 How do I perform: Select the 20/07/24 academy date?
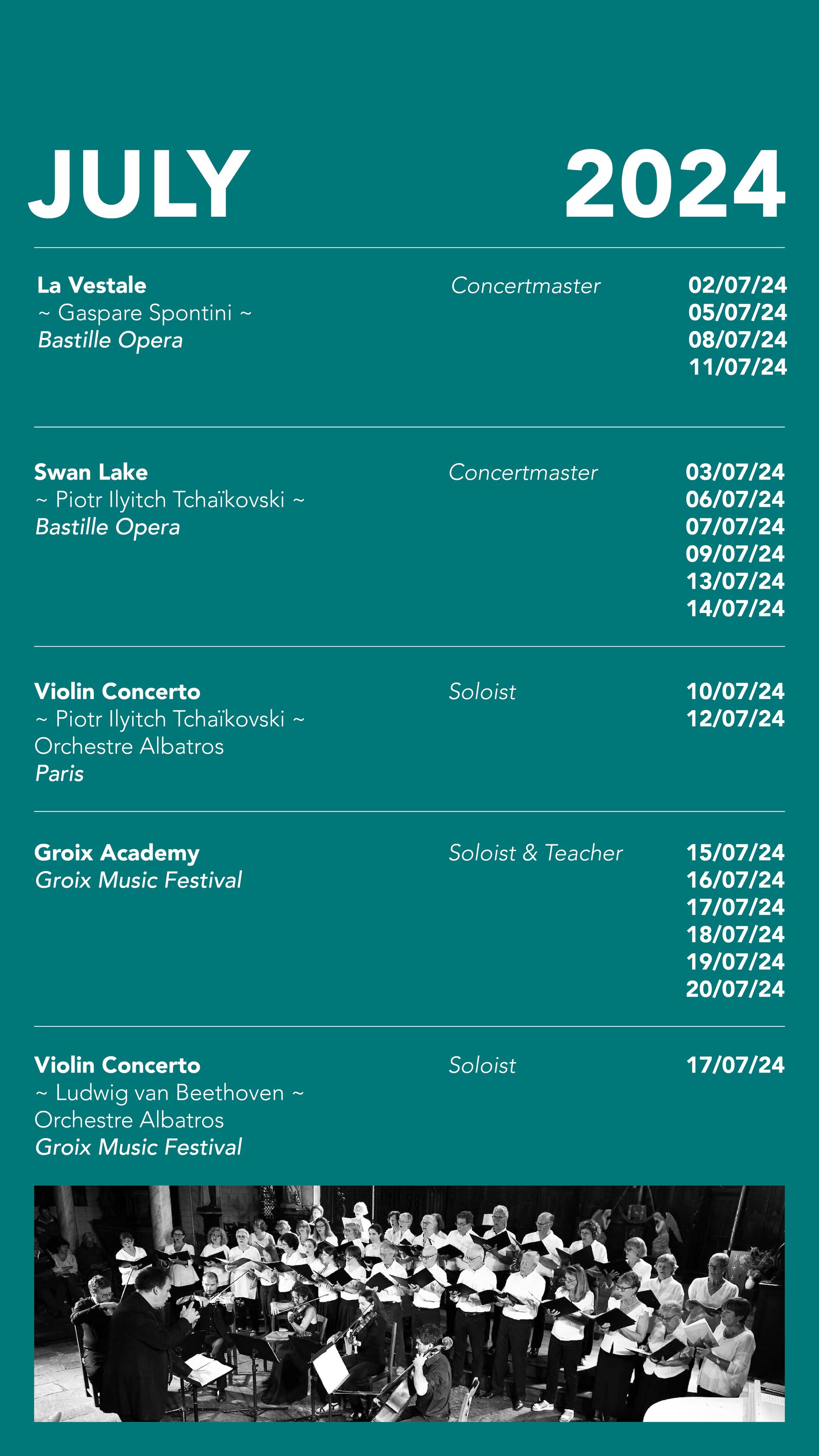tap(735, 989)
